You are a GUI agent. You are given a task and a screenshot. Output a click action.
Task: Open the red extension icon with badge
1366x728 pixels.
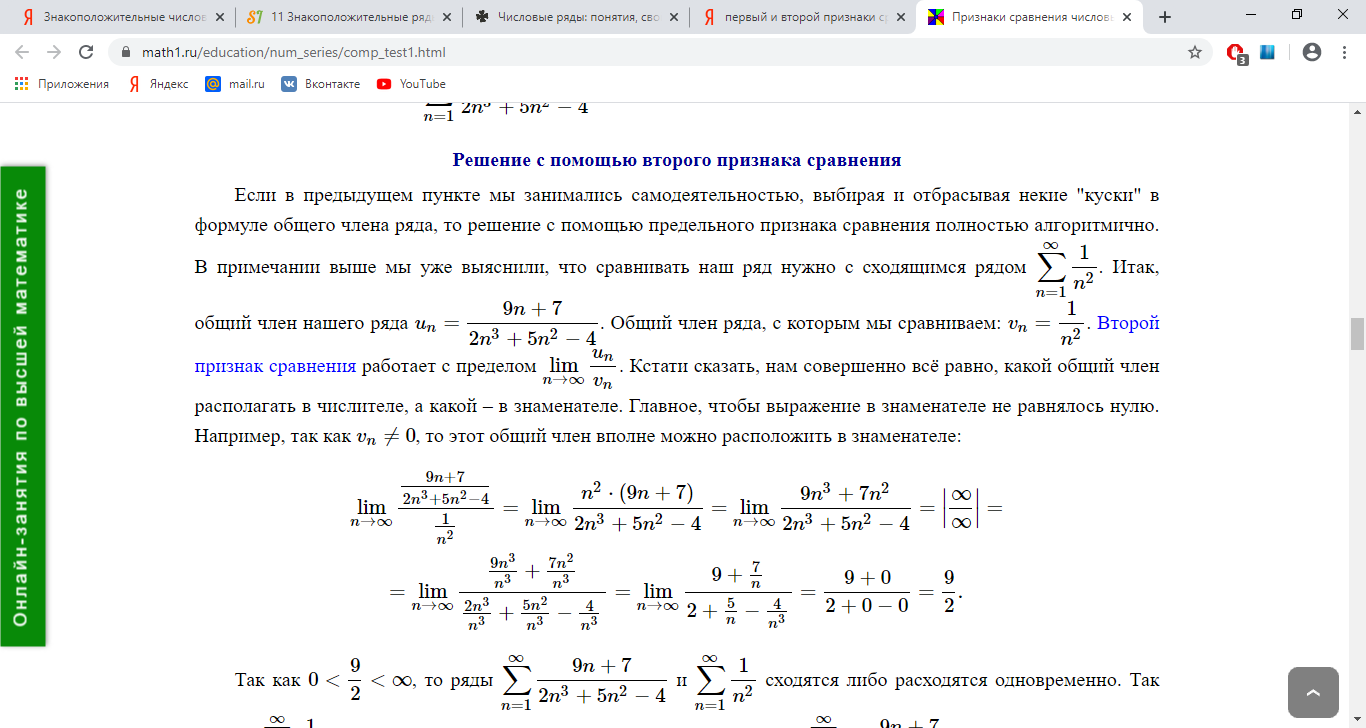(1237, 53)
